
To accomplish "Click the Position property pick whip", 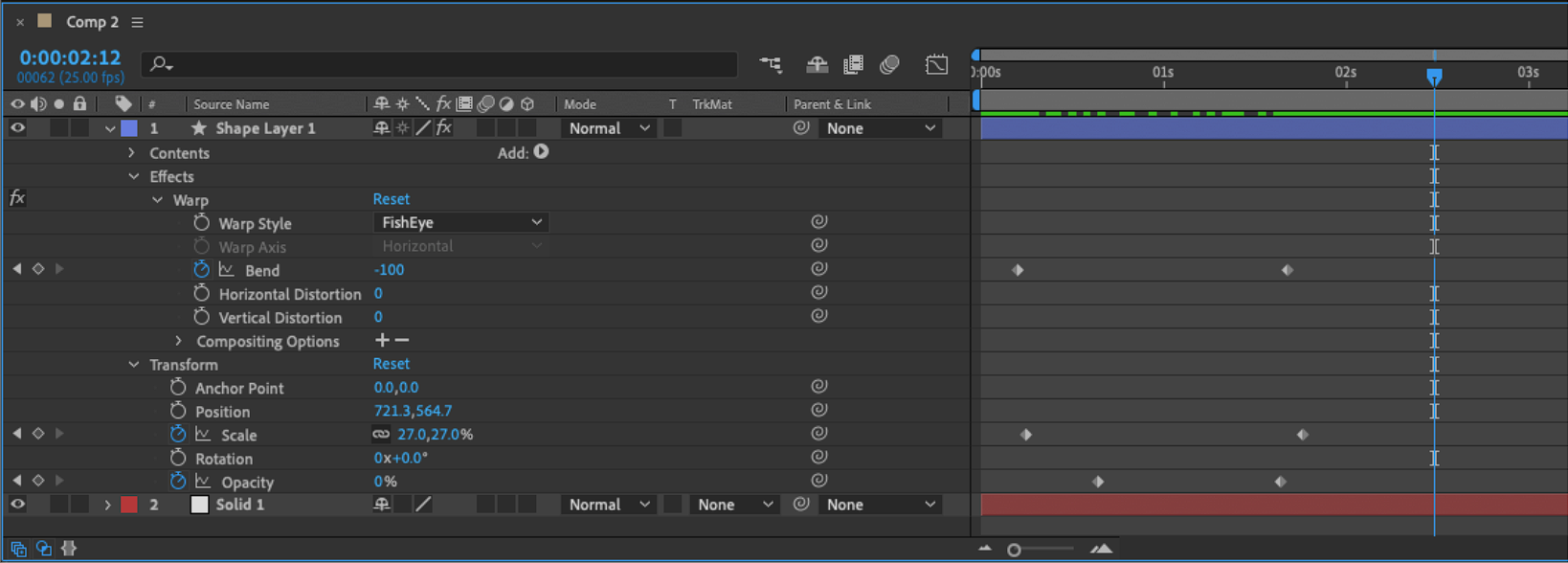I will pyautogui.click(x=818, y=410).
